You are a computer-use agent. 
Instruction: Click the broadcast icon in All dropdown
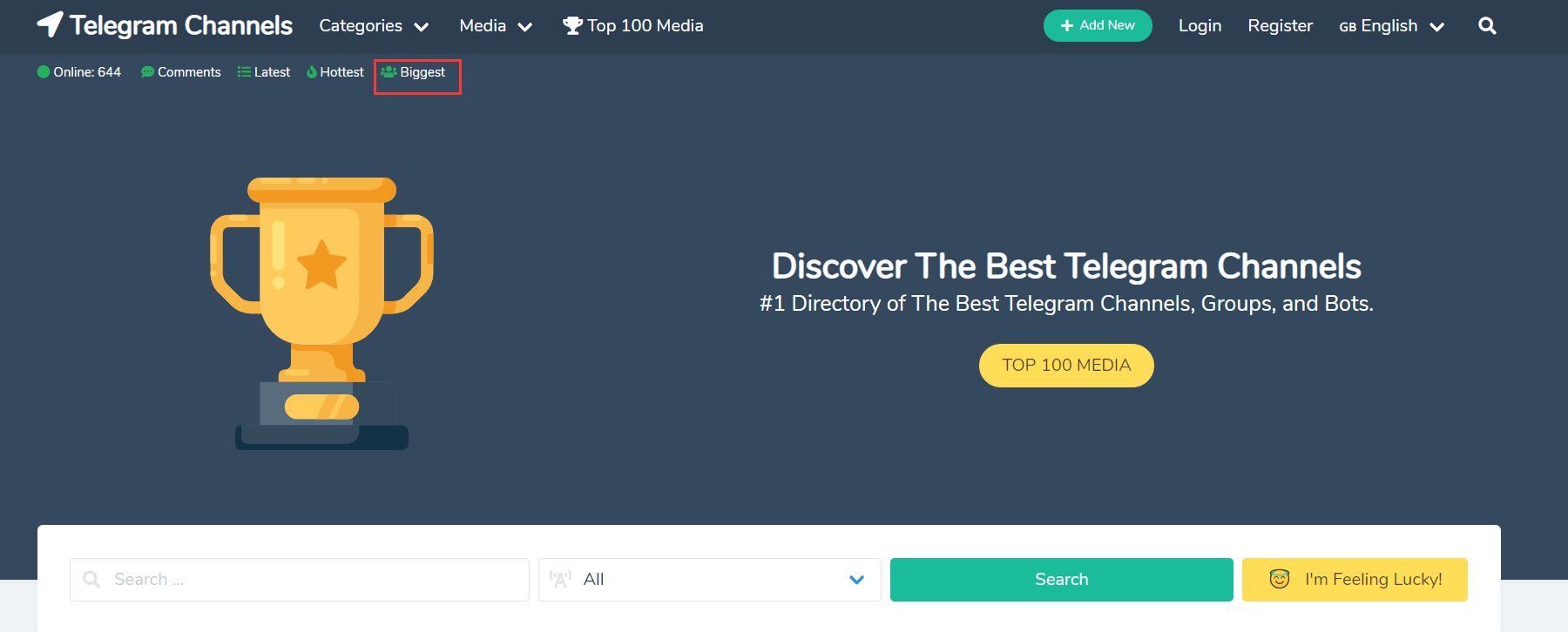pos(561,579)
